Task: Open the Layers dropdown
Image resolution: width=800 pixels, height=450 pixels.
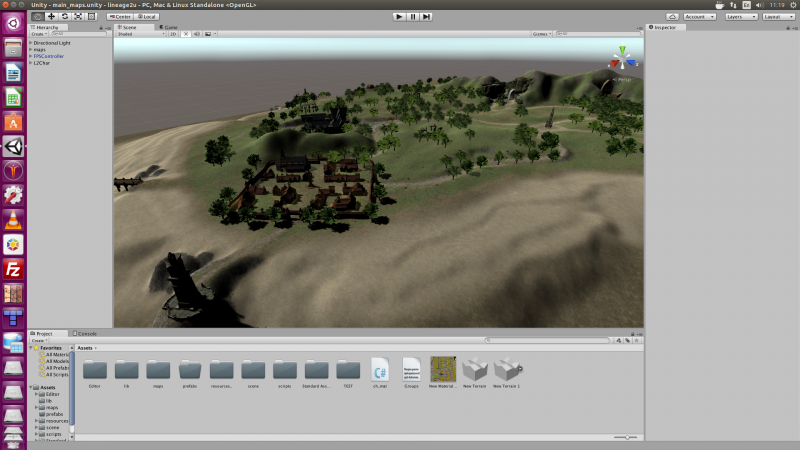Action: point(739,16)
